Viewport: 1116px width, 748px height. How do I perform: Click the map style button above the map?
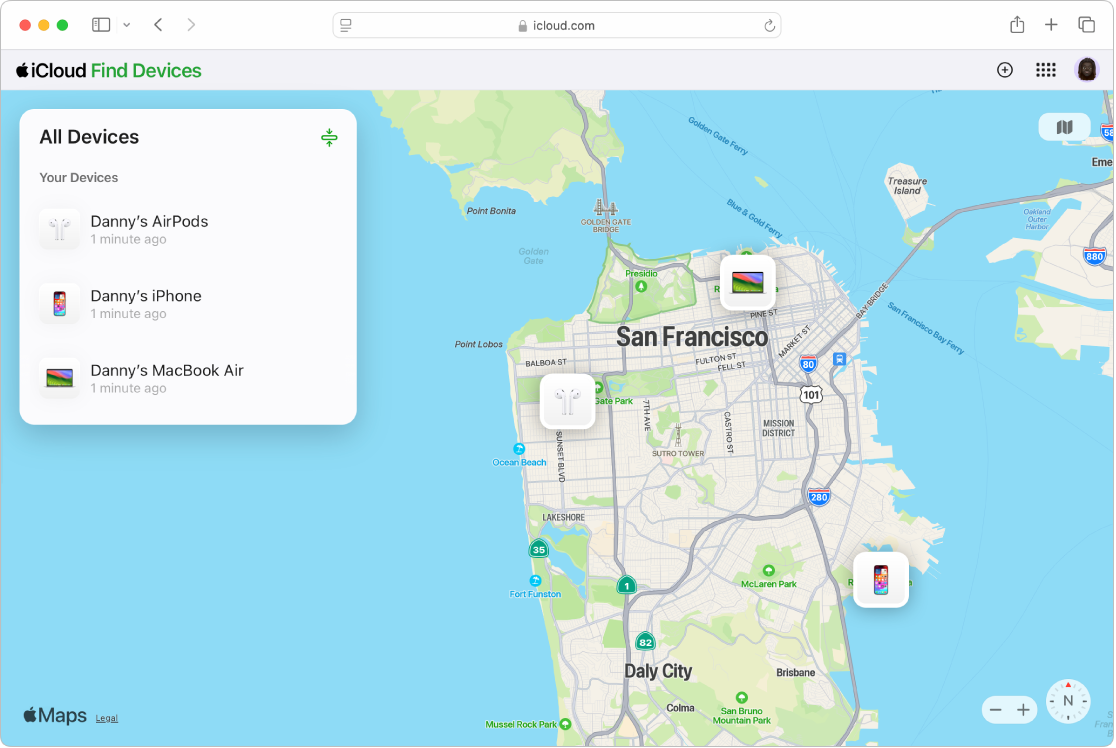click(x=1064, y=127)
